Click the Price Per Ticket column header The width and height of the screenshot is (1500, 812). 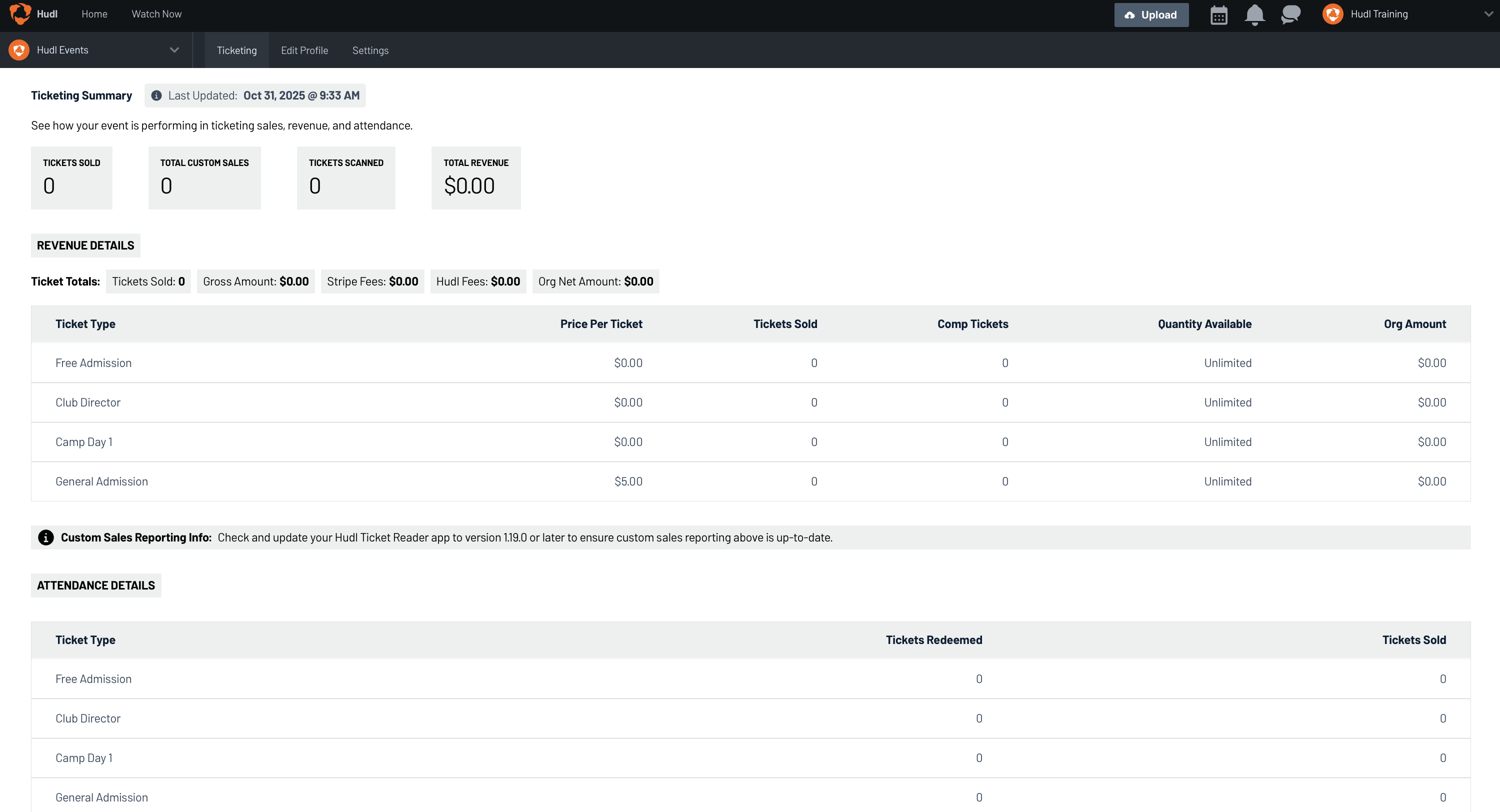pos(601,324)
